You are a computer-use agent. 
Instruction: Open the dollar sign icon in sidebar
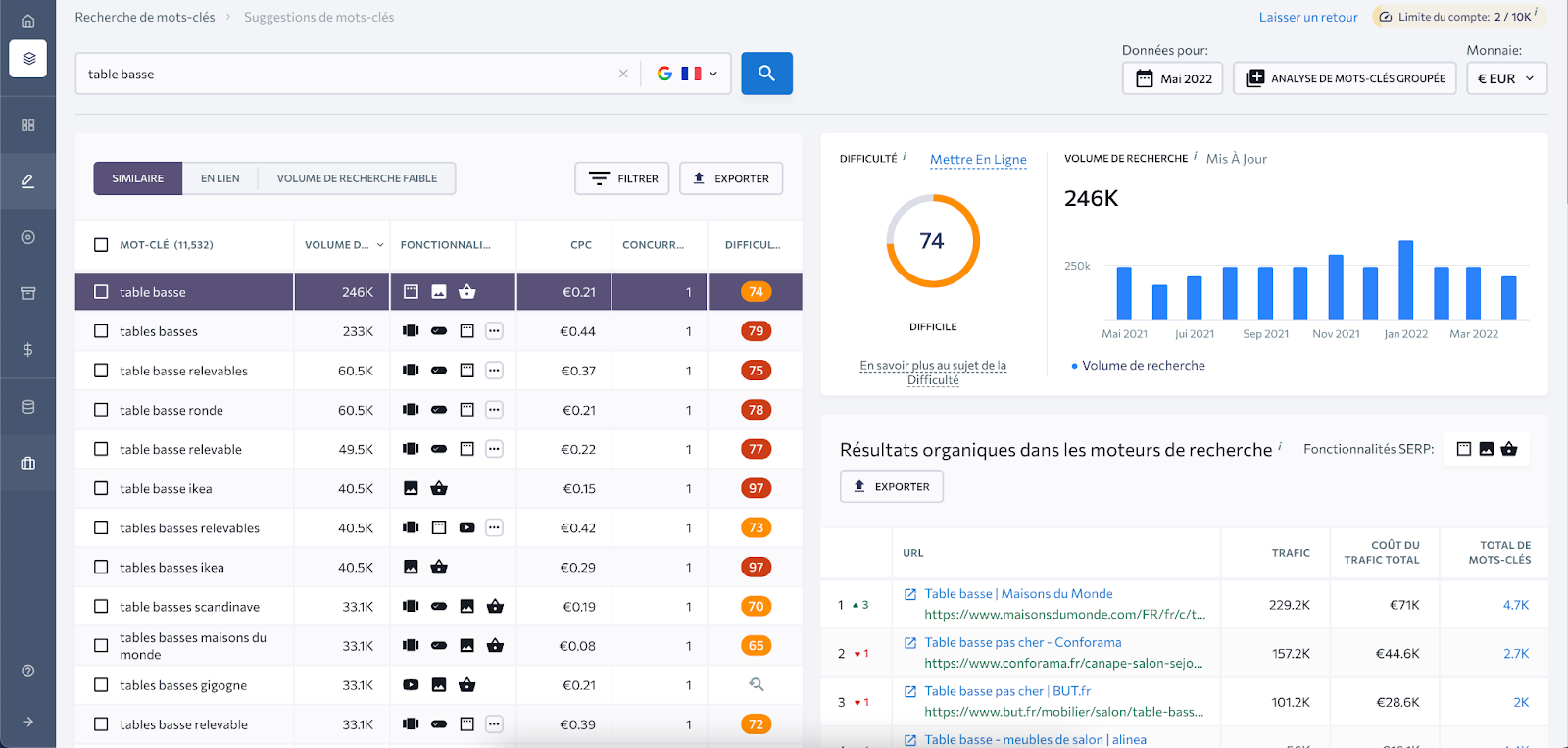coord(27,350)
